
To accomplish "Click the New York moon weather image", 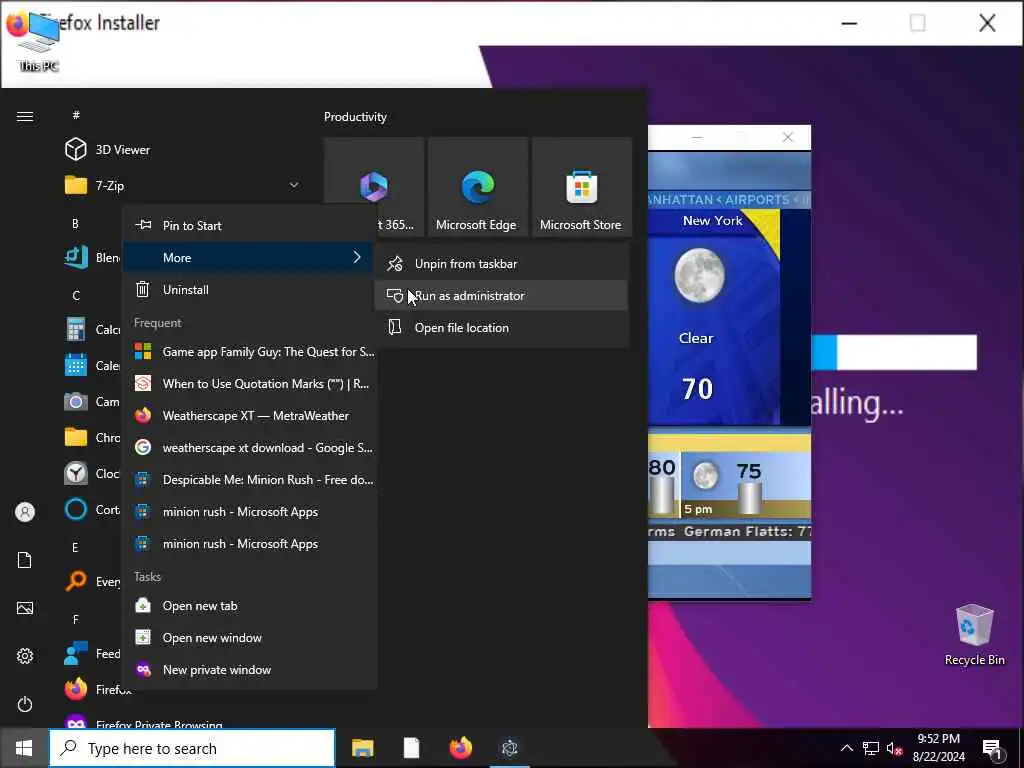I will [x=699, y=276].
